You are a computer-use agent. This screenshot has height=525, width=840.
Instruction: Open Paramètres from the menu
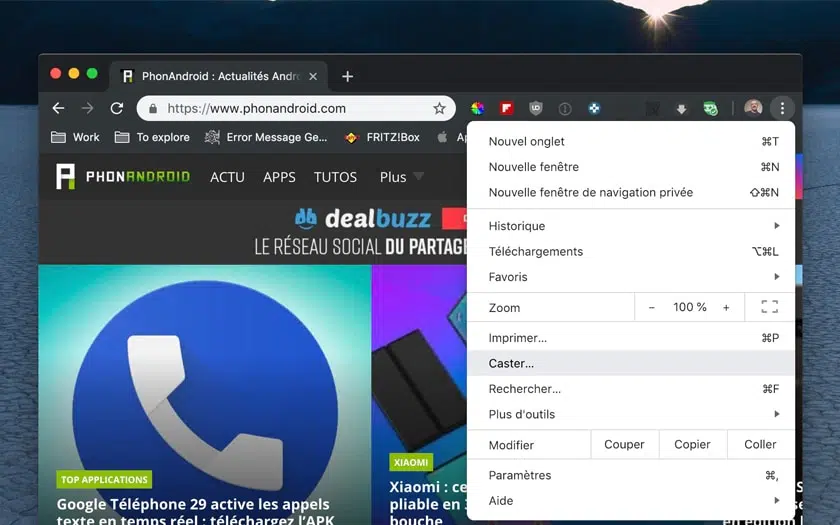631,475
